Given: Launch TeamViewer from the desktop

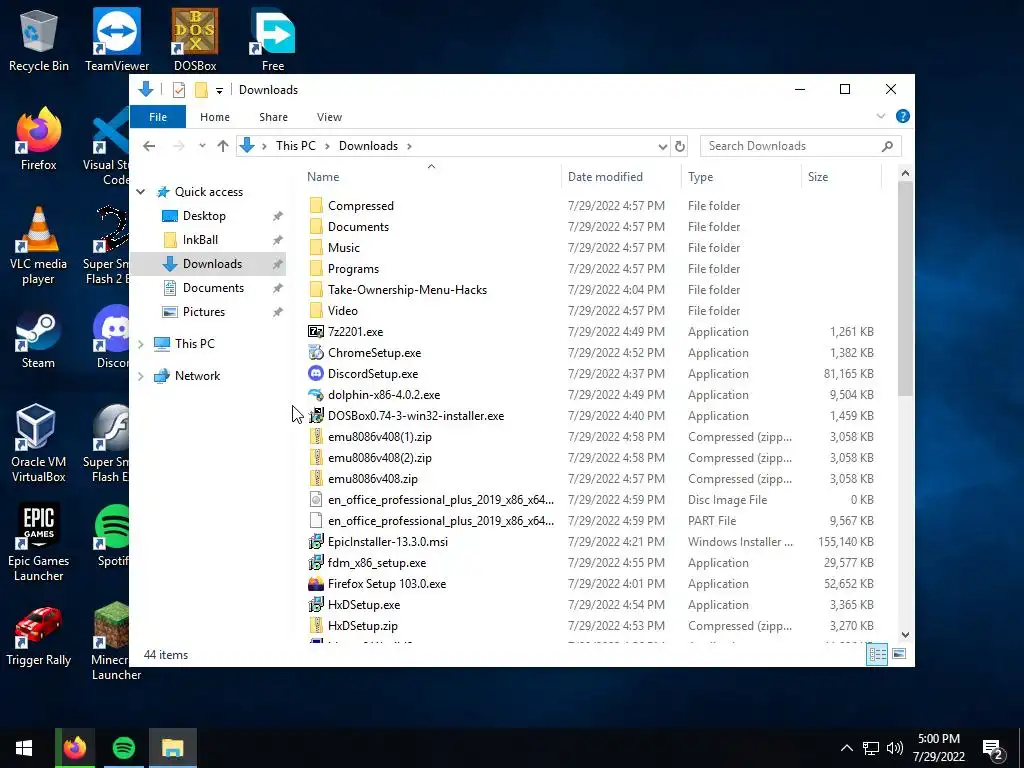Looking at the screenshot, I should (x=117, y=40).
